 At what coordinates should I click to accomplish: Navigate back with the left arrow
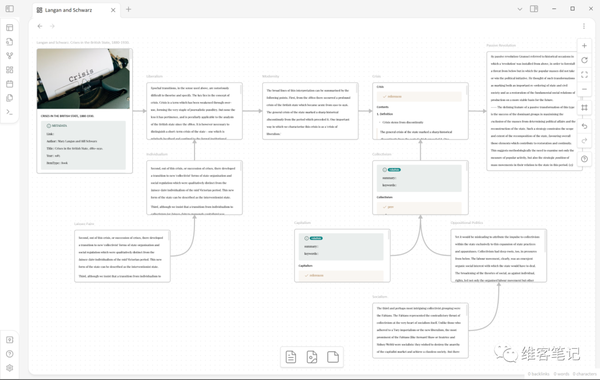40,26
